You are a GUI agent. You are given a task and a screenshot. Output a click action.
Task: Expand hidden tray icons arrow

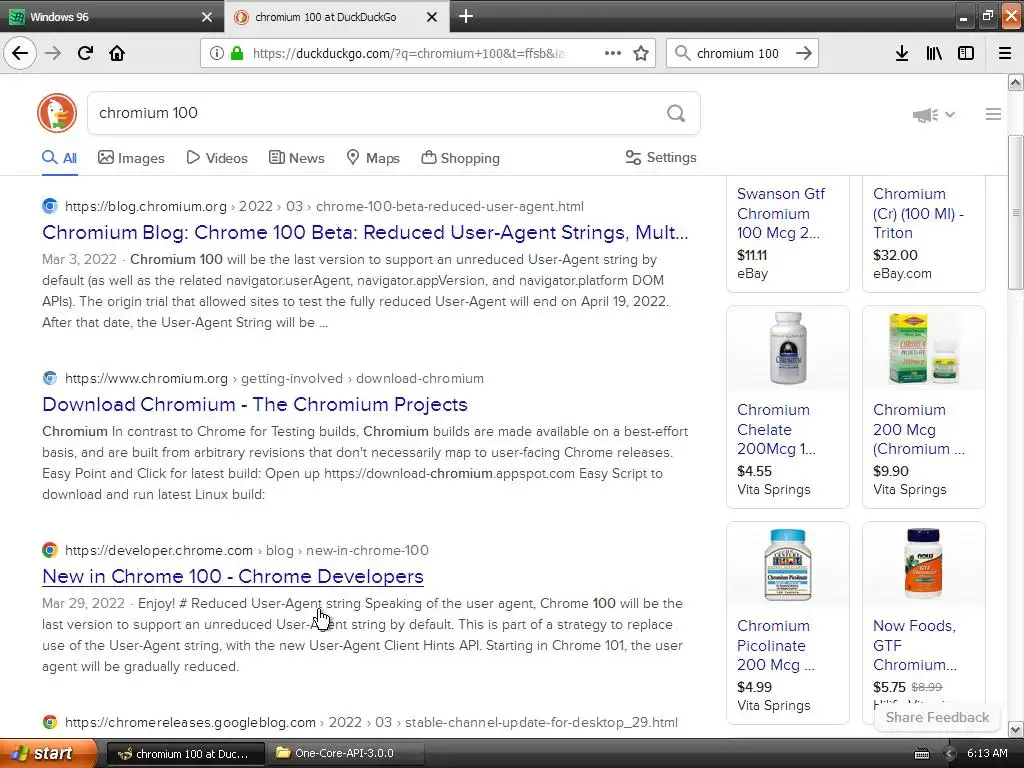950,754
